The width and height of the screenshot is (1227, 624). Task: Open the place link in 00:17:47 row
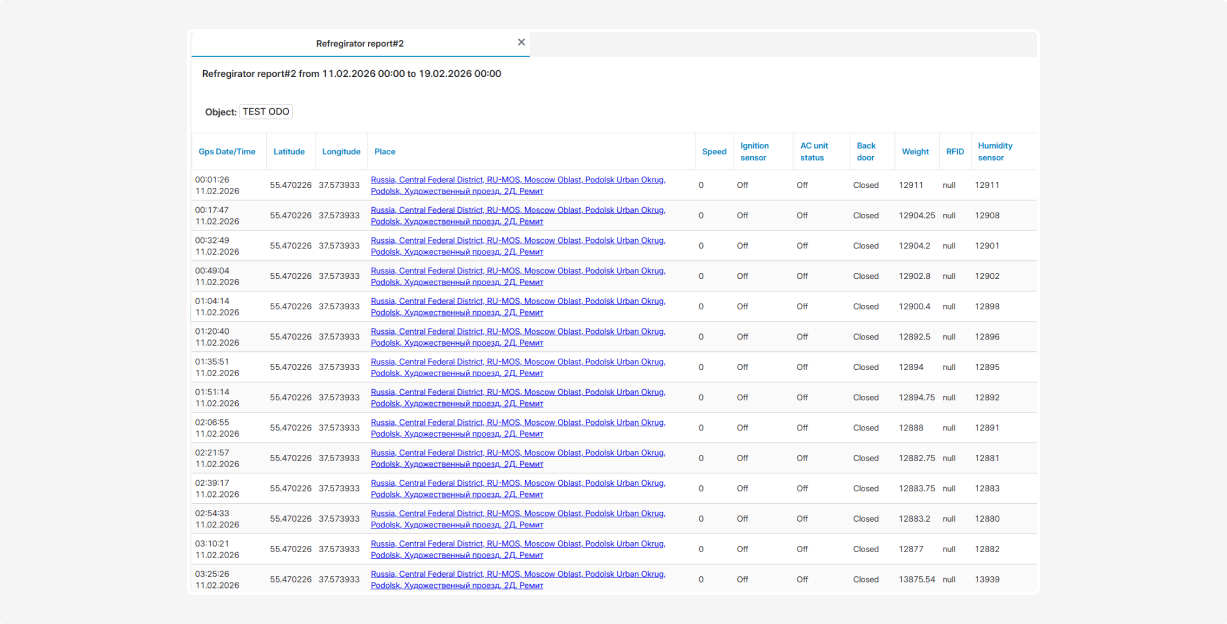[518, 216]
